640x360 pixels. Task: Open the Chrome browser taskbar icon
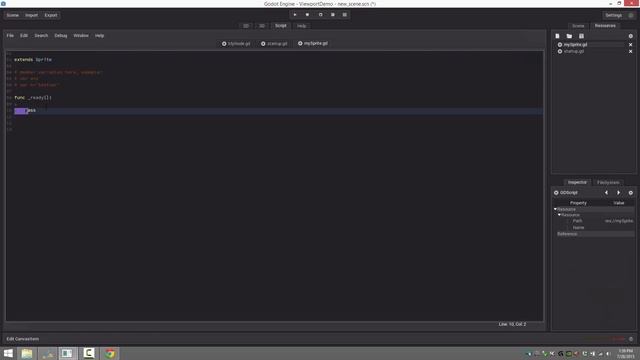tap(110, 353)
